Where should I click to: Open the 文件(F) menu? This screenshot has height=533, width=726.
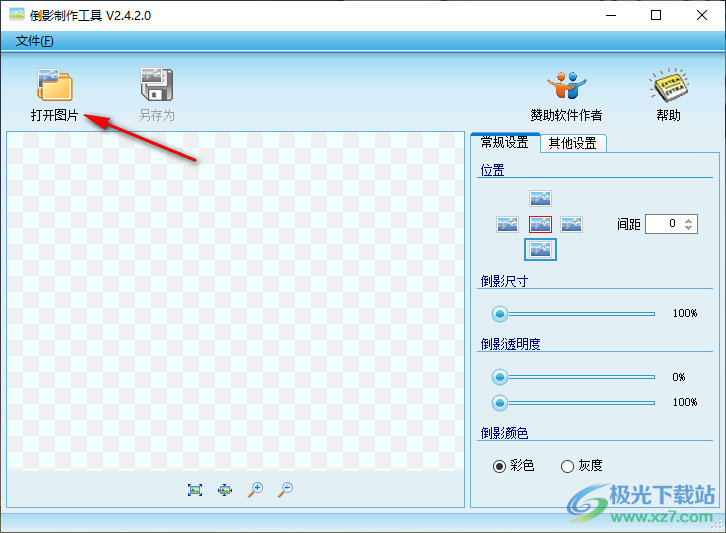click(34, 41)
